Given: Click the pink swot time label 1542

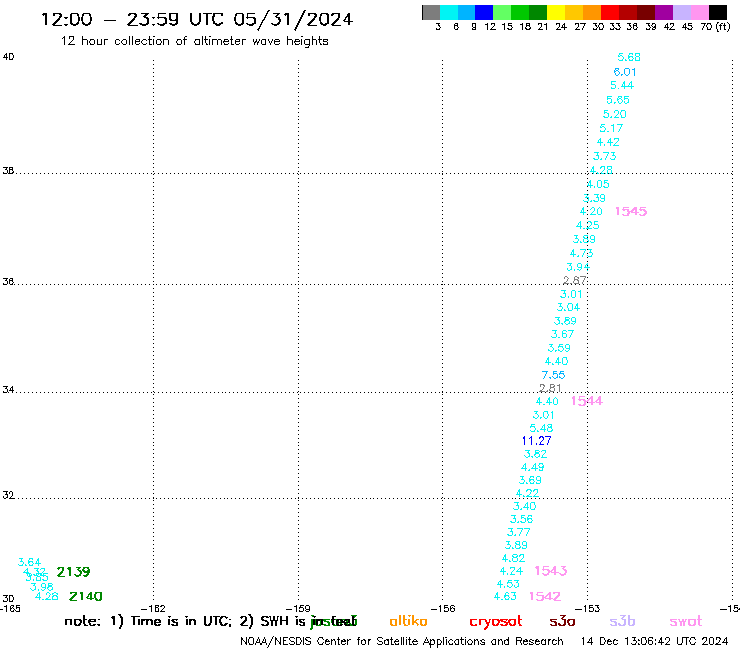Looking at the screenshot, I should (545, 597).
